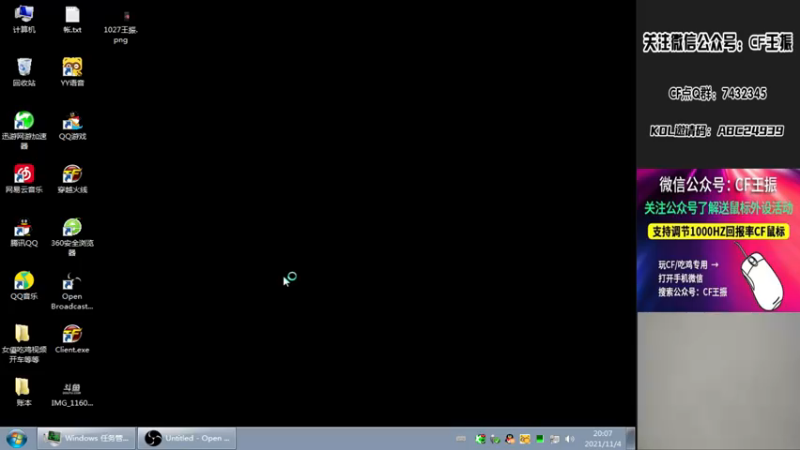Image resolution: width=800 pixels, height=450 pixels.
Task: Launch 穿越火线 CrossFire desktop shortcut
Action: click(x=72, y=179)
